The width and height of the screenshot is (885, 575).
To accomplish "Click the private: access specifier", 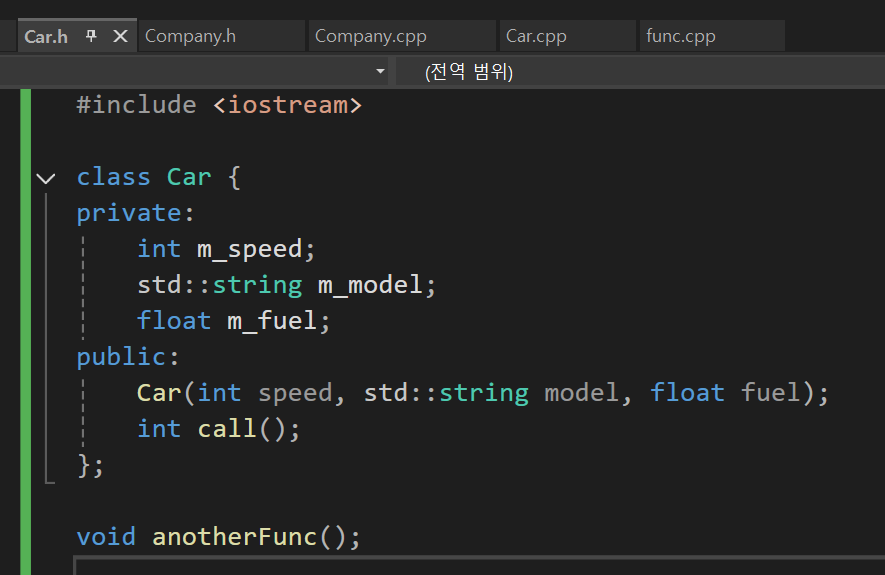I will [x=135, y=213].
